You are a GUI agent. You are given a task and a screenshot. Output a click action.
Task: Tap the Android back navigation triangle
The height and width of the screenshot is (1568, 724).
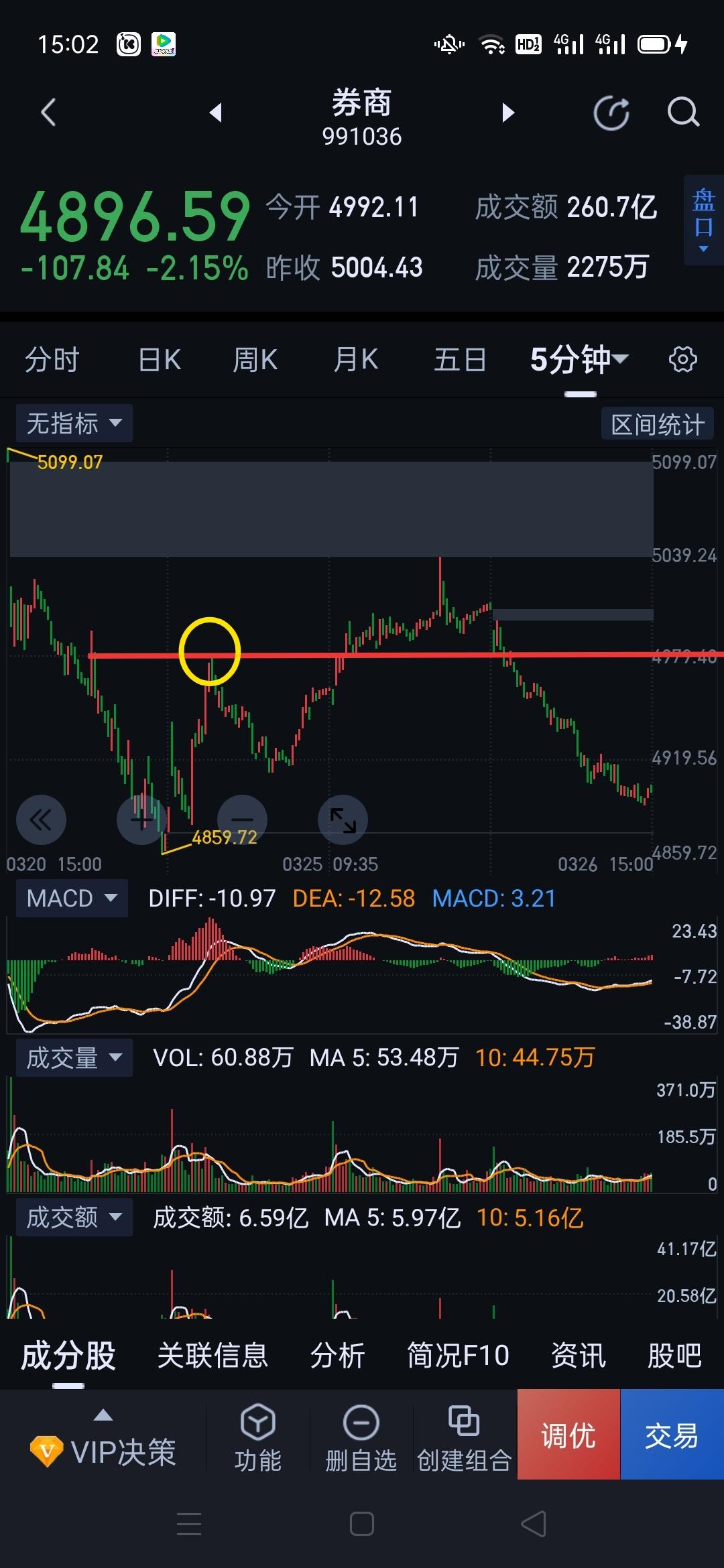[x=534, y=1524]
